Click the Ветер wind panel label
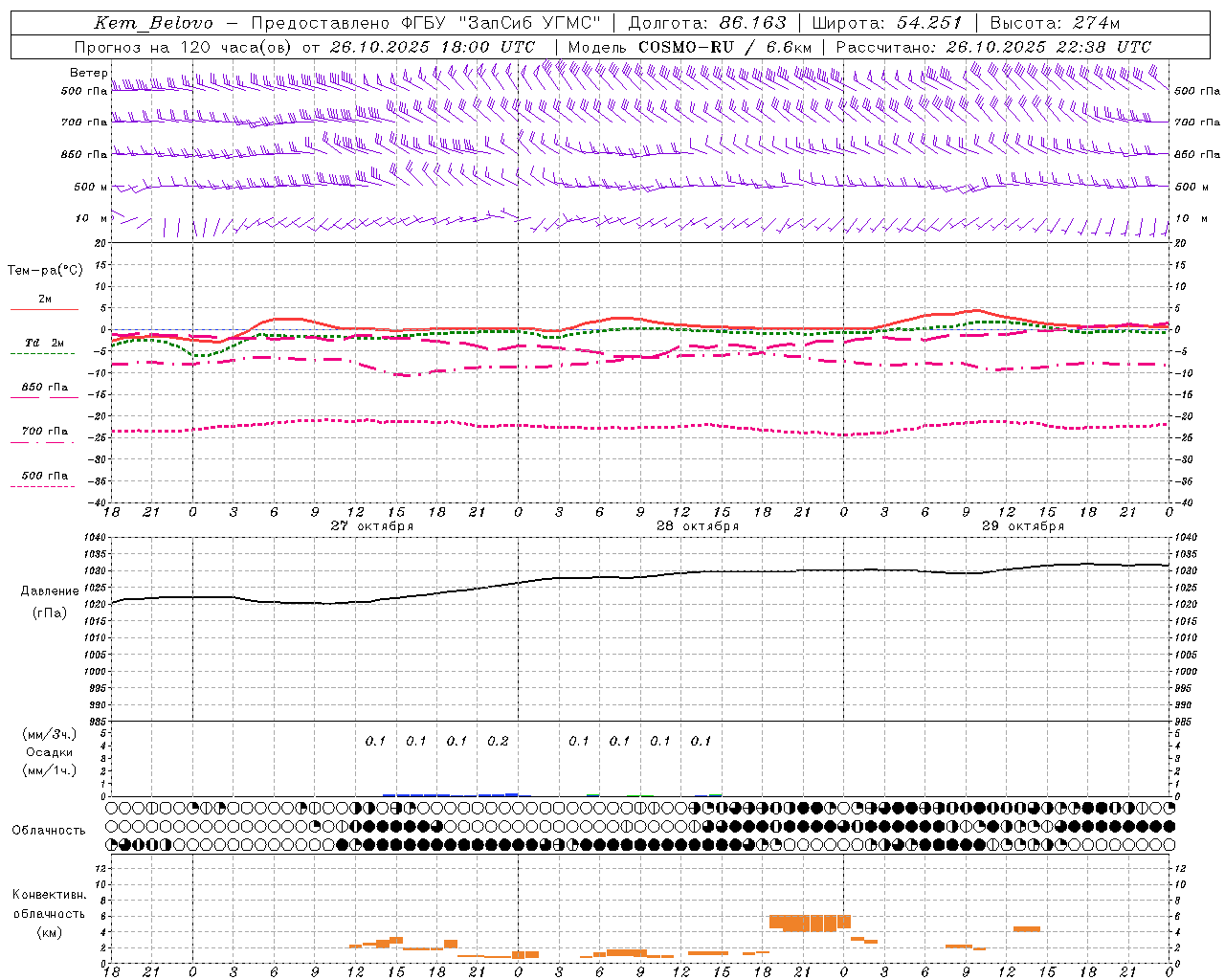The width and height of the screenshot is (1225, 980). click(88, 73)
